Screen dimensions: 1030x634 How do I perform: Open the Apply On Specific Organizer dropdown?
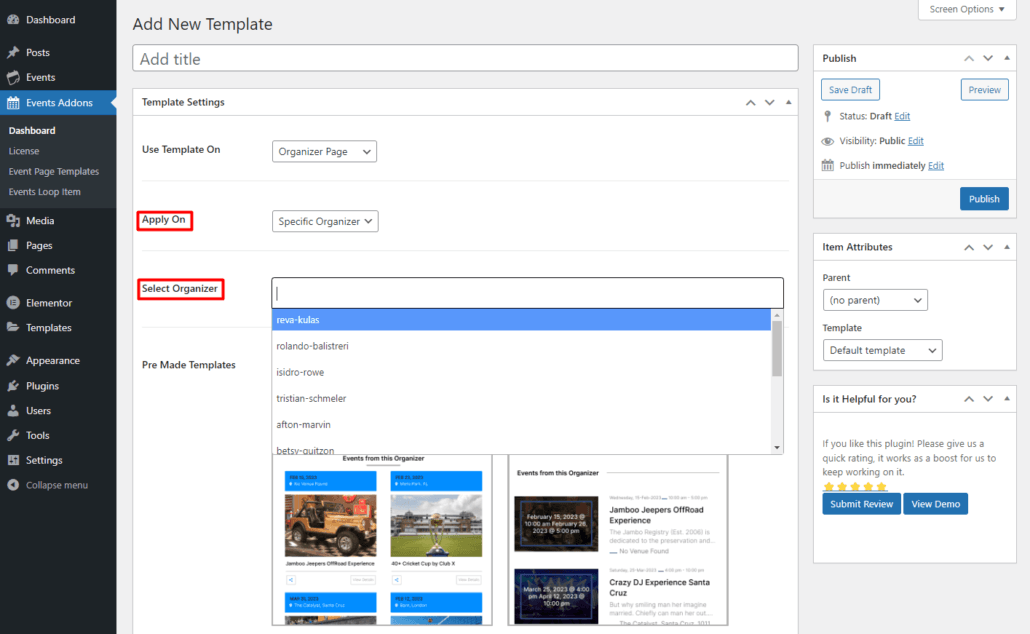click(325, 222)
